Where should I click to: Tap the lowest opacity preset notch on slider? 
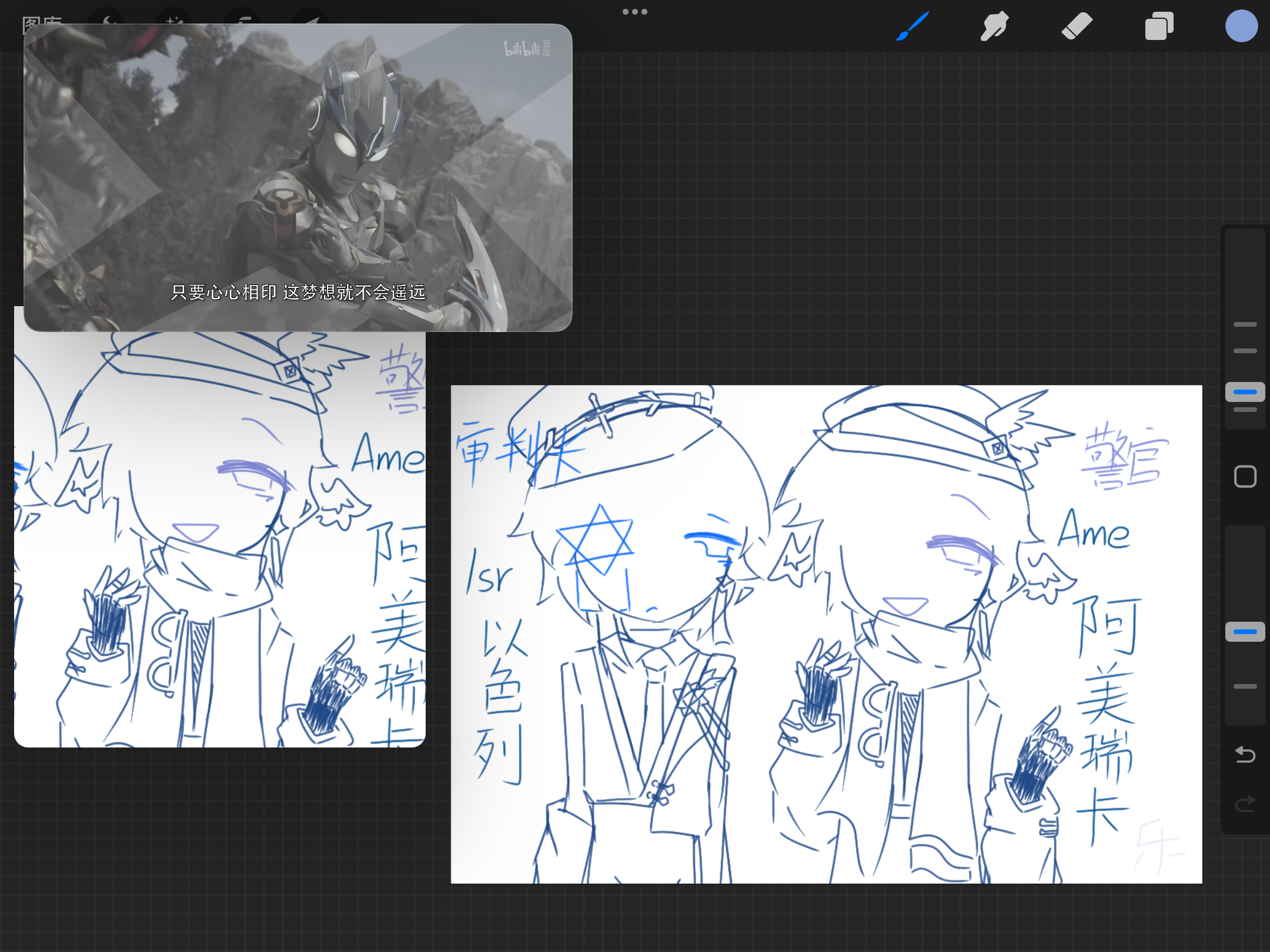point(1245,686)
